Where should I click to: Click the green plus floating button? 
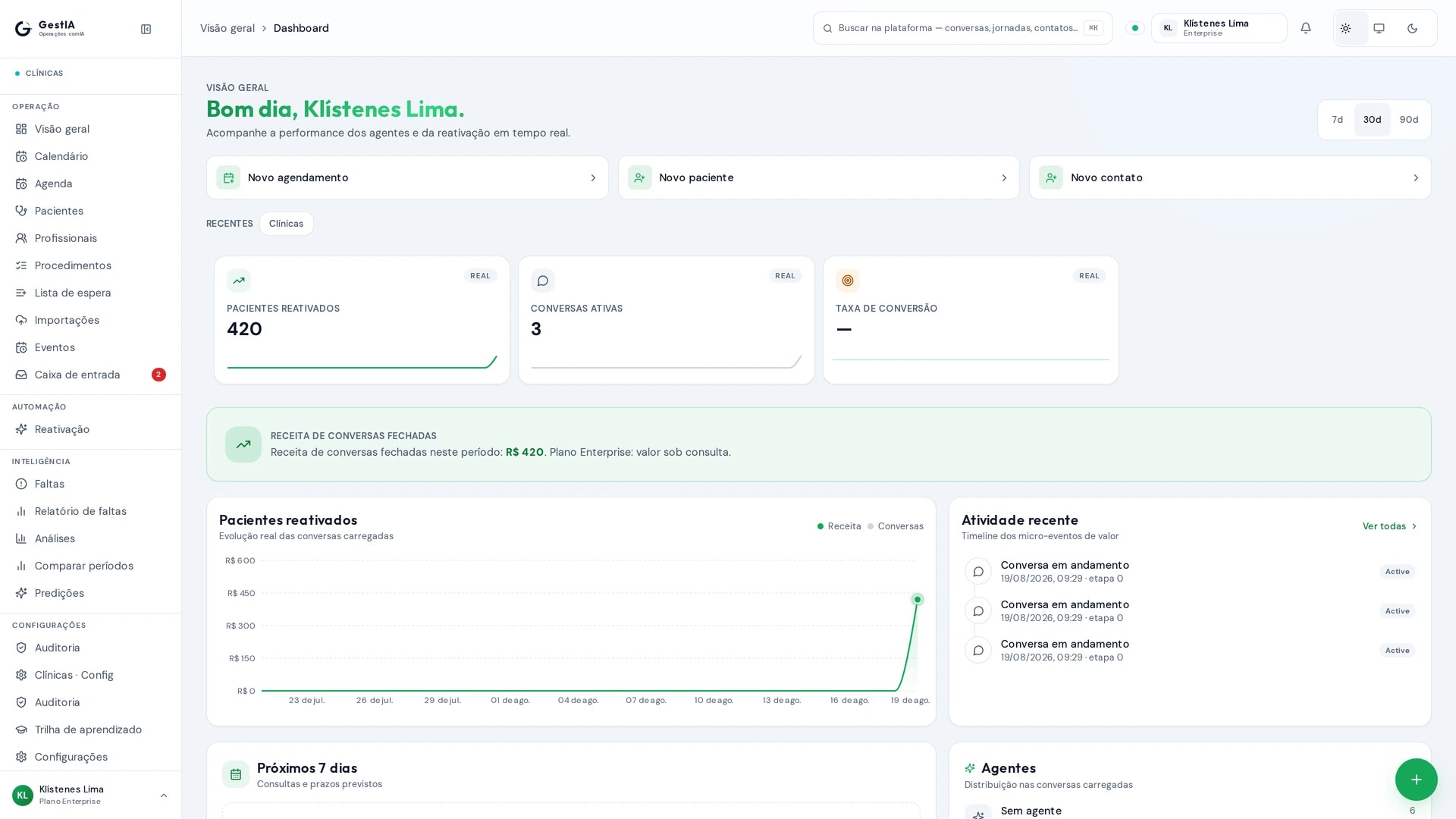tap(1416, 780)
